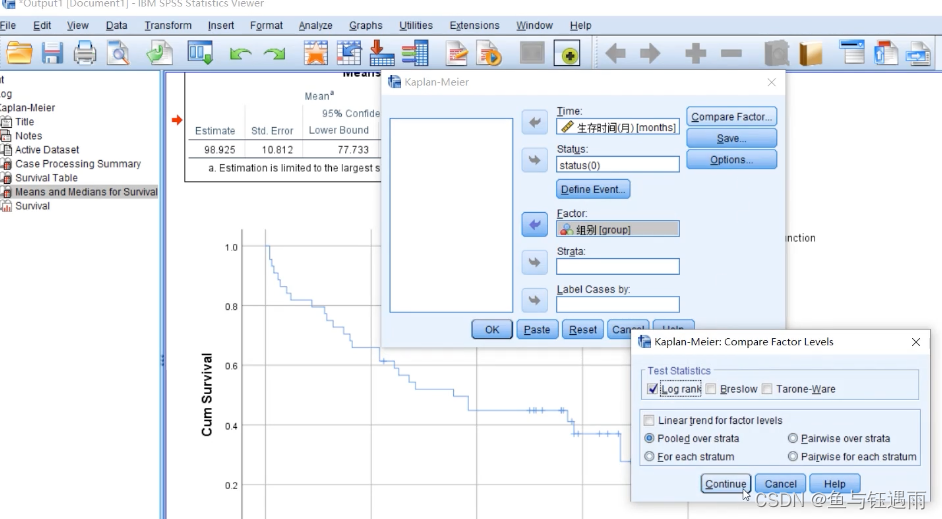This screenshot has height=519, width=942.
Task: Select For each stratum radio
Action: 649,457
